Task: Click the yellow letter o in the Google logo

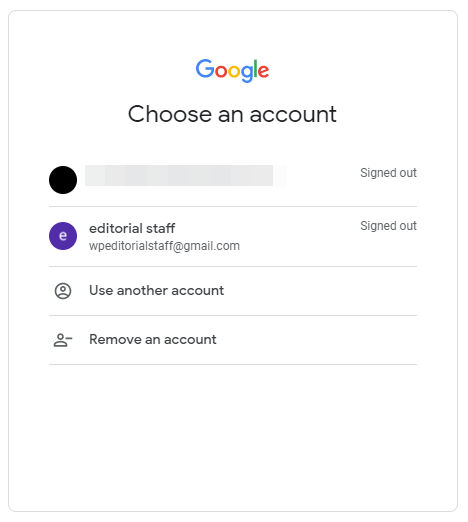Action: (234, 71)
